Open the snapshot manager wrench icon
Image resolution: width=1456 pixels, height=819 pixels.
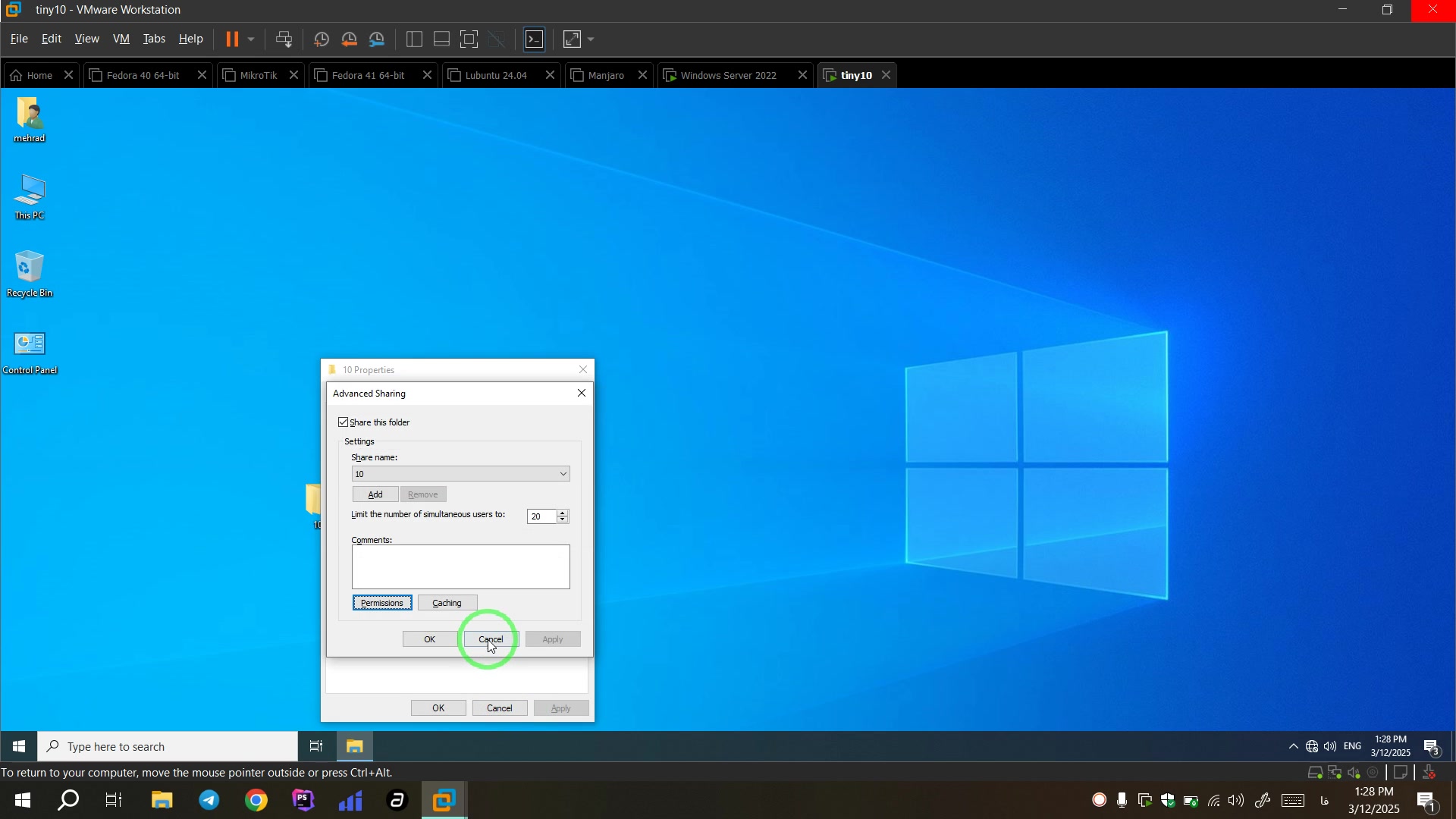378,39
